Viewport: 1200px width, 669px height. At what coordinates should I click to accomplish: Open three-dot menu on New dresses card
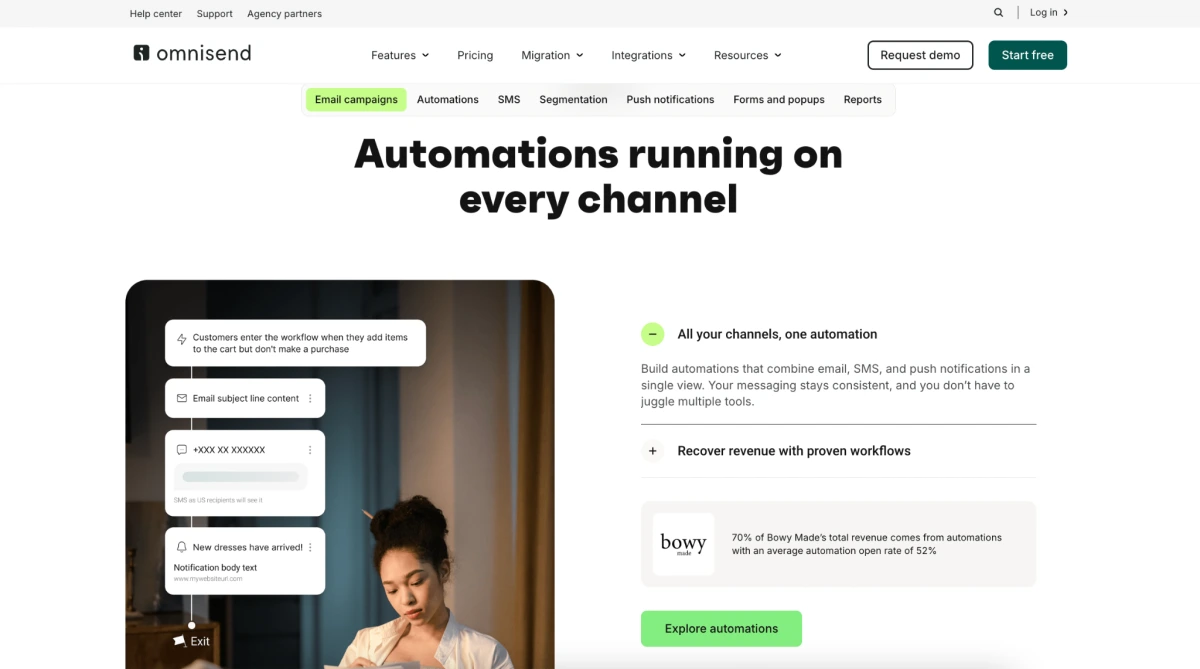point(310,547)
